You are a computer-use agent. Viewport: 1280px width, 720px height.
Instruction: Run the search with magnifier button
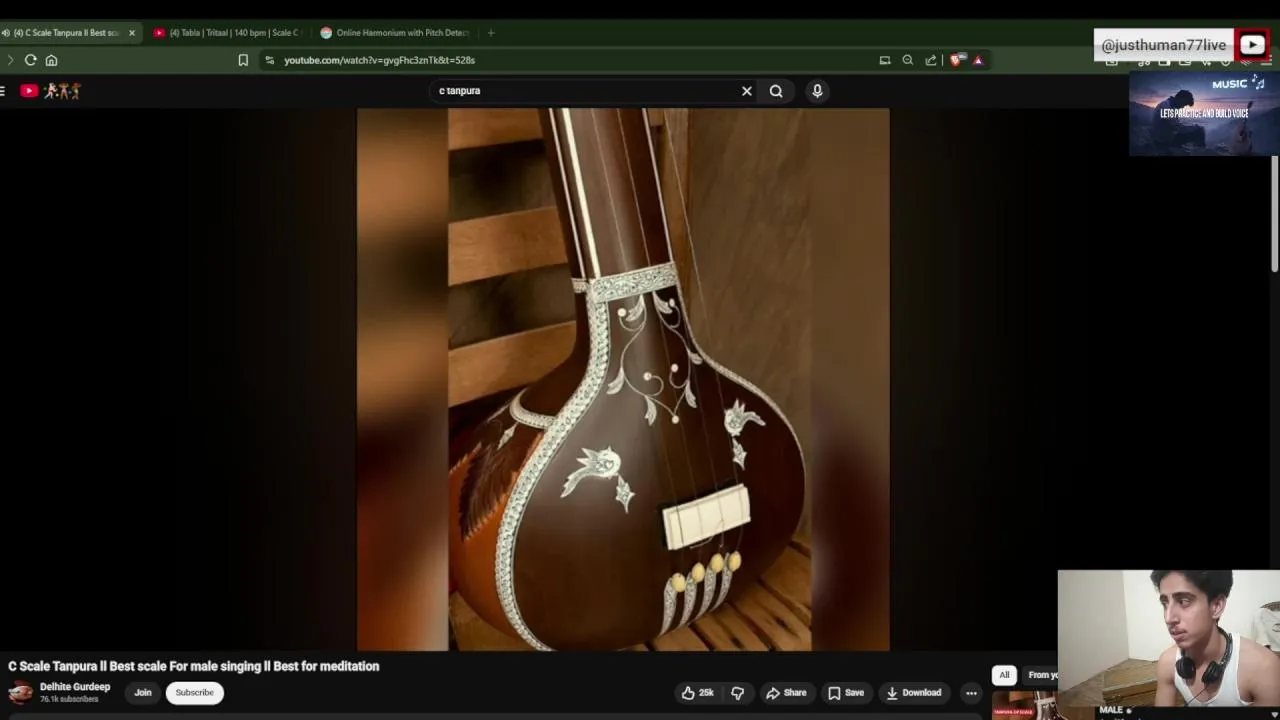coord(776,91)
